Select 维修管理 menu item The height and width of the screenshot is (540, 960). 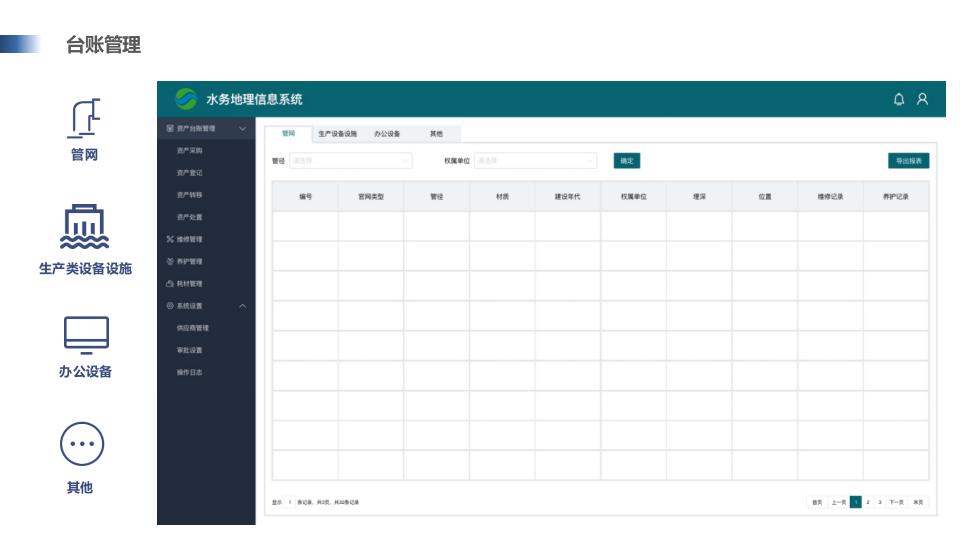coord(189,239)
